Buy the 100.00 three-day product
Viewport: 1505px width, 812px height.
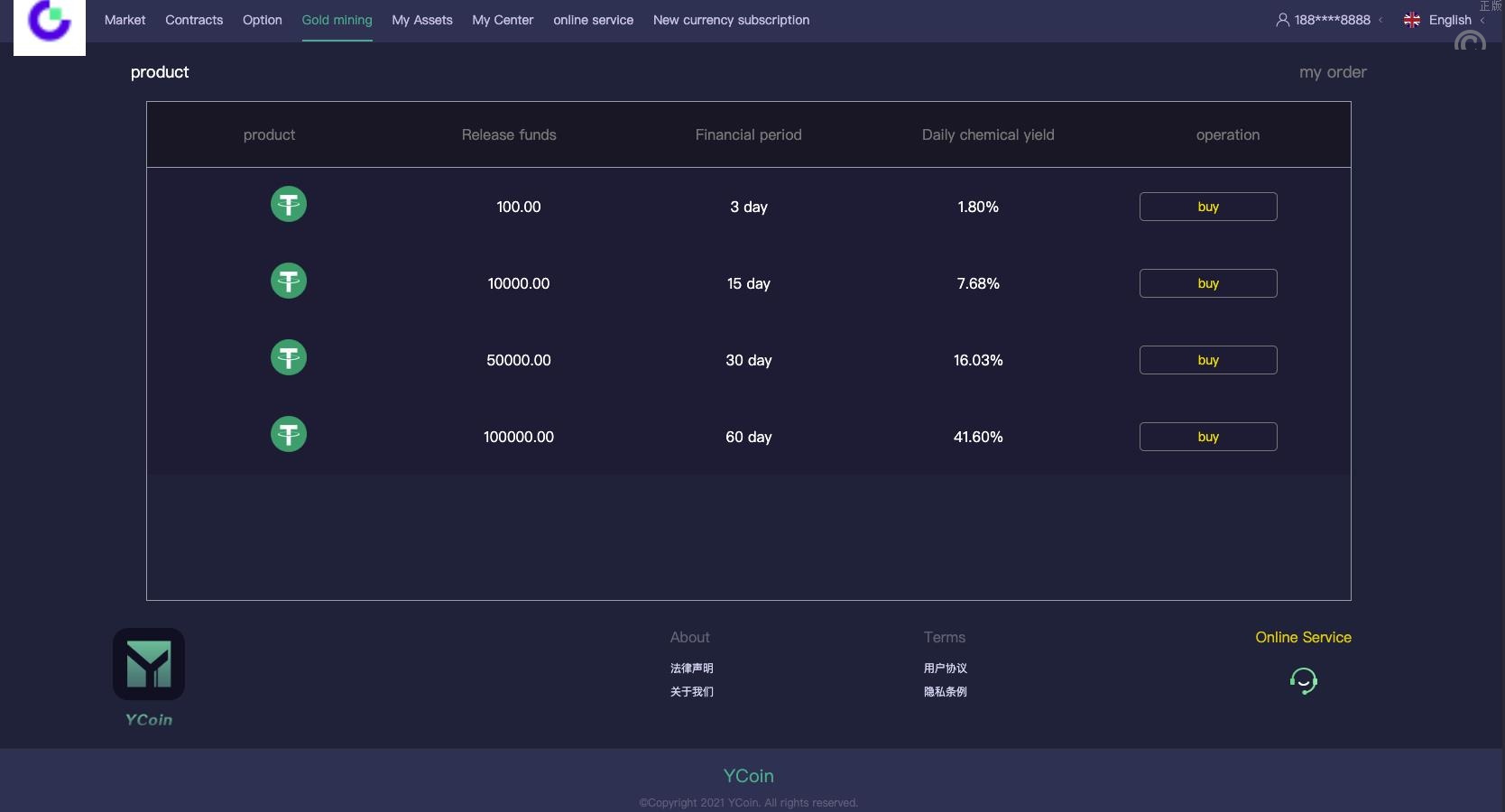tap(1208, 207)
